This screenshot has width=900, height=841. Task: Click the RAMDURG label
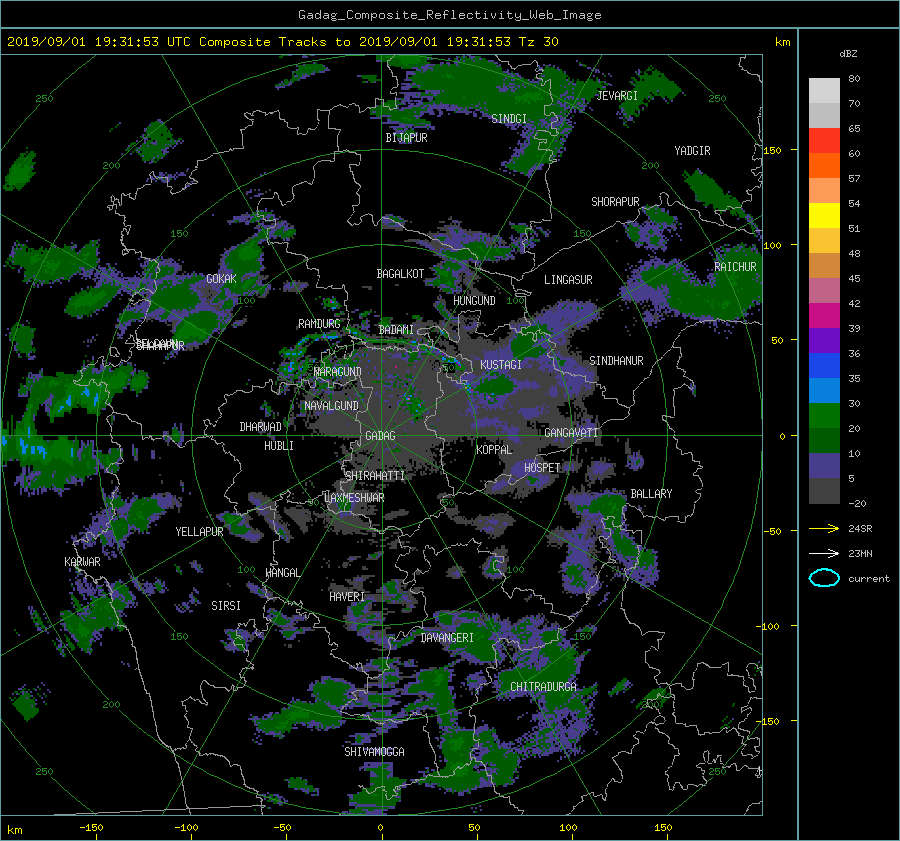click(319, 324)
